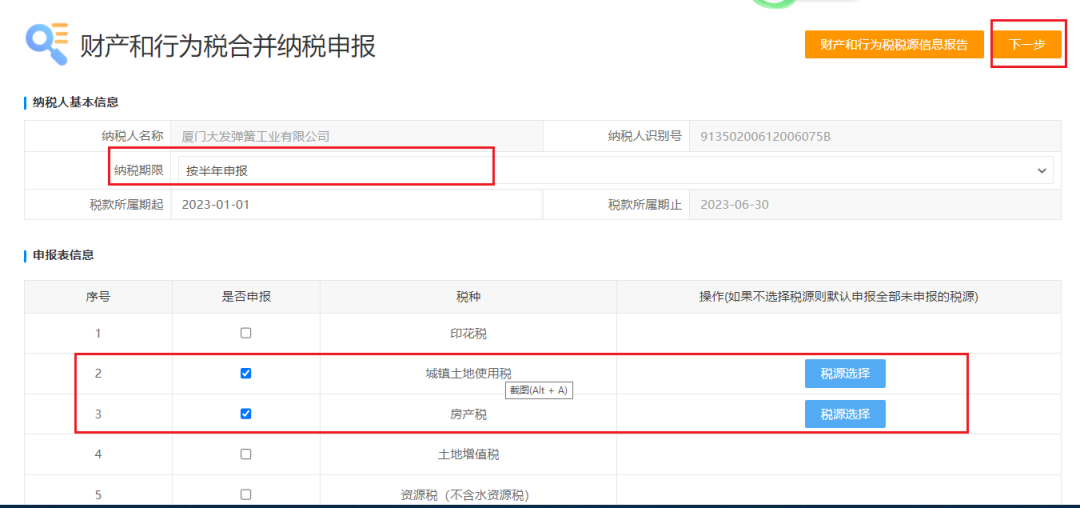This screenshot has height=508, width=1080.
Task: Click the 税款所属期起 date field 2023-01-01
Action: point(356,204)
